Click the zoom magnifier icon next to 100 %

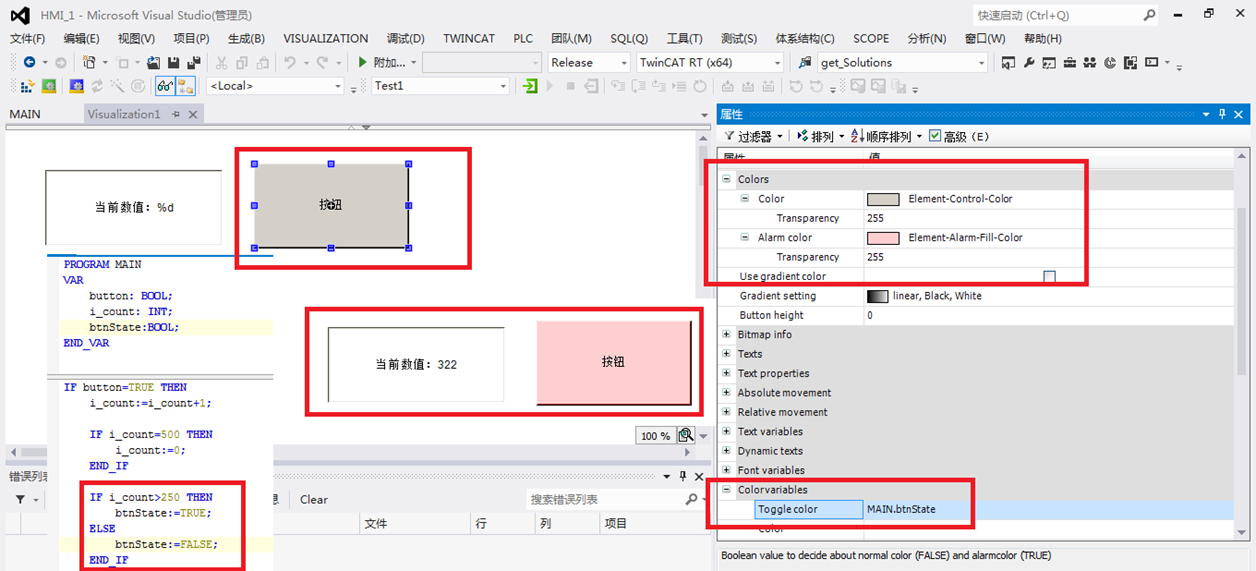click(685, 435)
